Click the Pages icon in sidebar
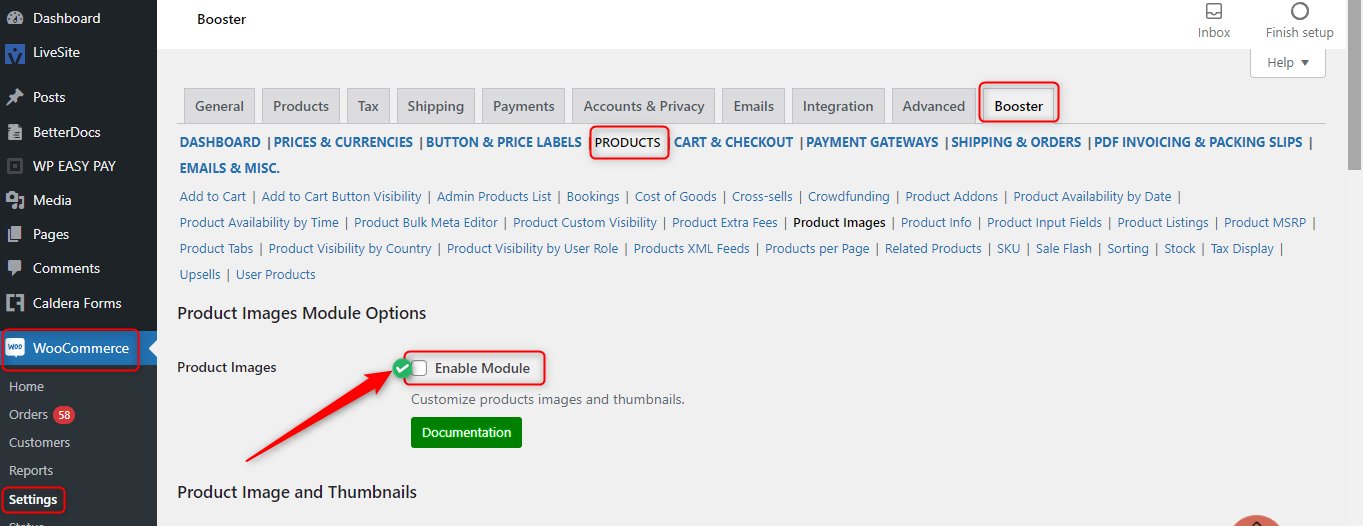This screenshot has width=1363, height=526. (15, 234)
